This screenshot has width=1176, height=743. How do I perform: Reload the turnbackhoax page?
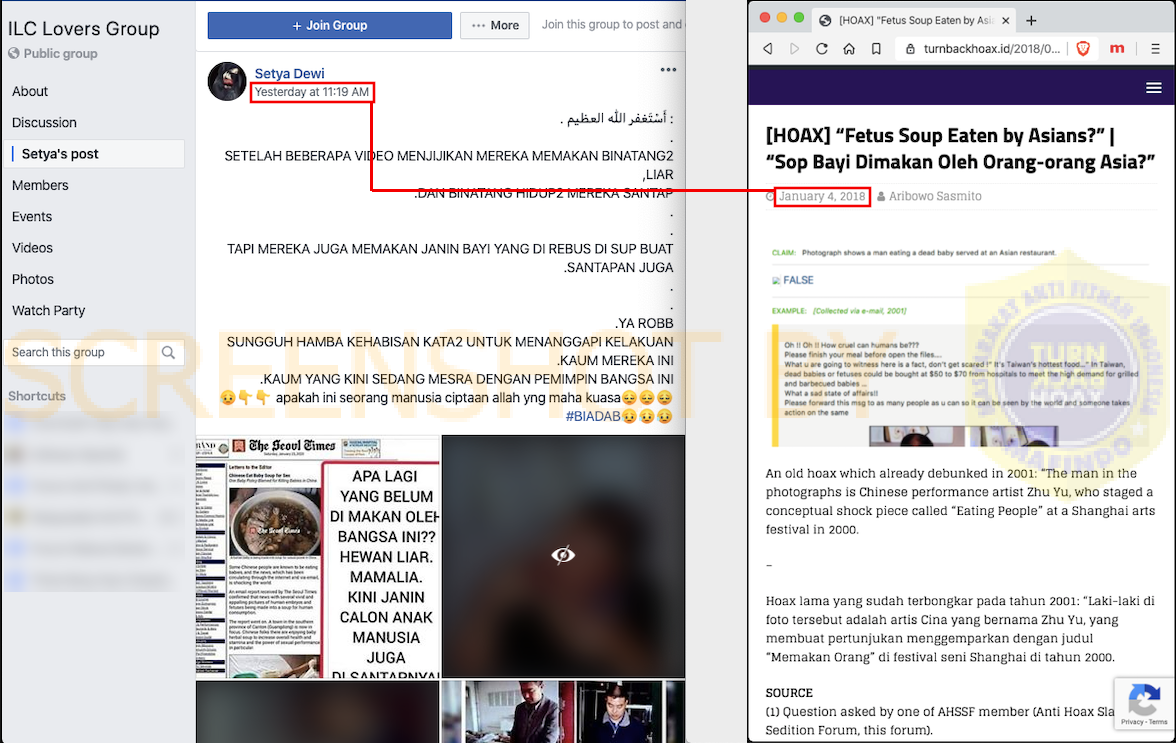[822, 49]
